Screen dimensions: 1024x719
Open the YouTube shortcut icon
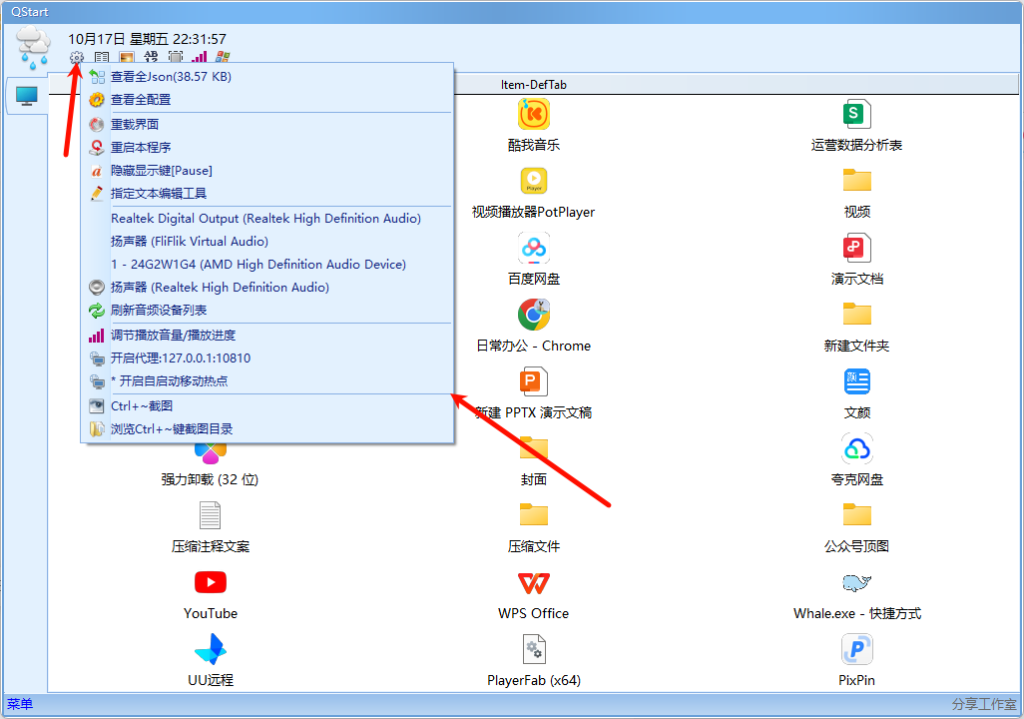pos(210,582)
